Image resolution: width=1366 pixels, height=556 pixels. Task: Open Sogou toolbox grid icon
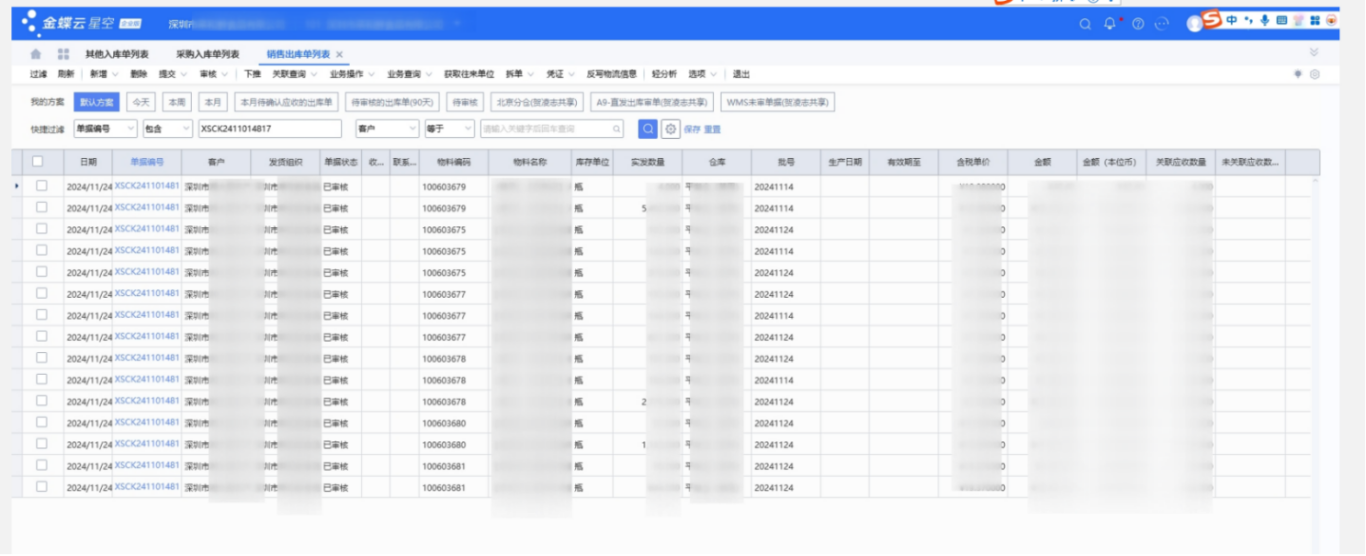click(x=1314, y=20)
